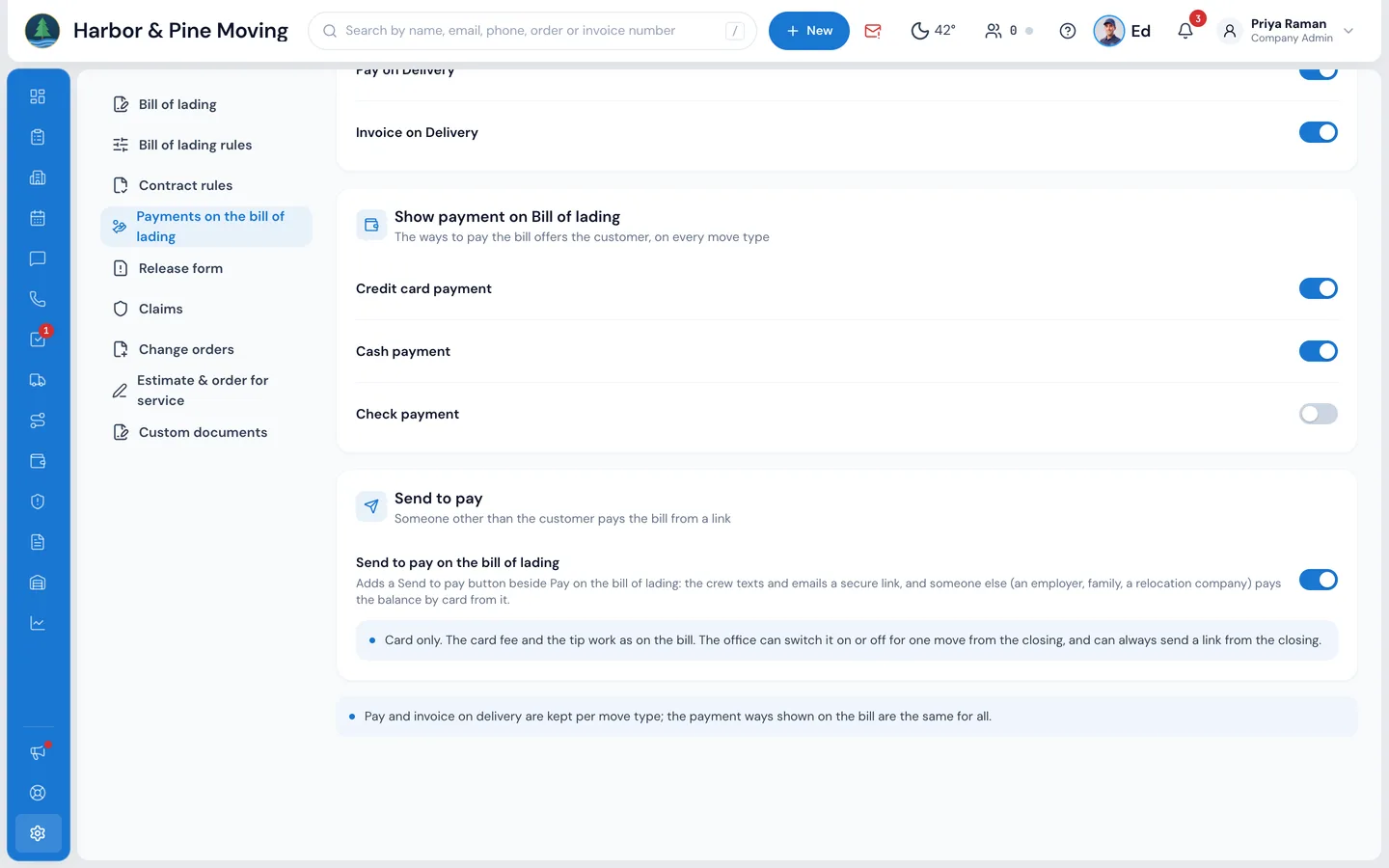Open the dashboard grid icon in sidebar
This screenshot has height=868, width=1389.
[38, 96]
